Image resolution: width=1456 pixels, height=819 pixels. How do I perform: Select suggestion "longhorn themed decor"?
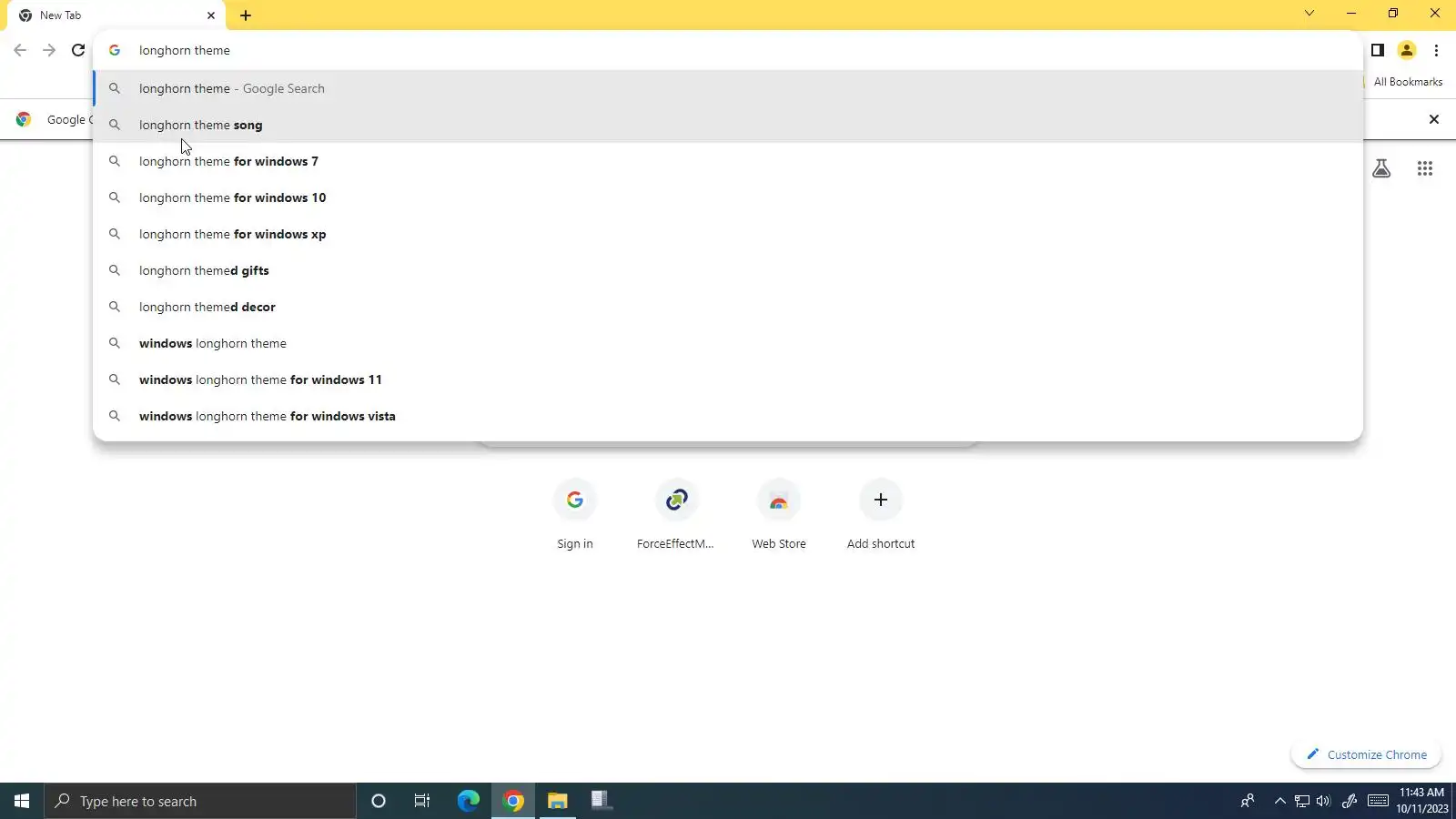[728, 307]
